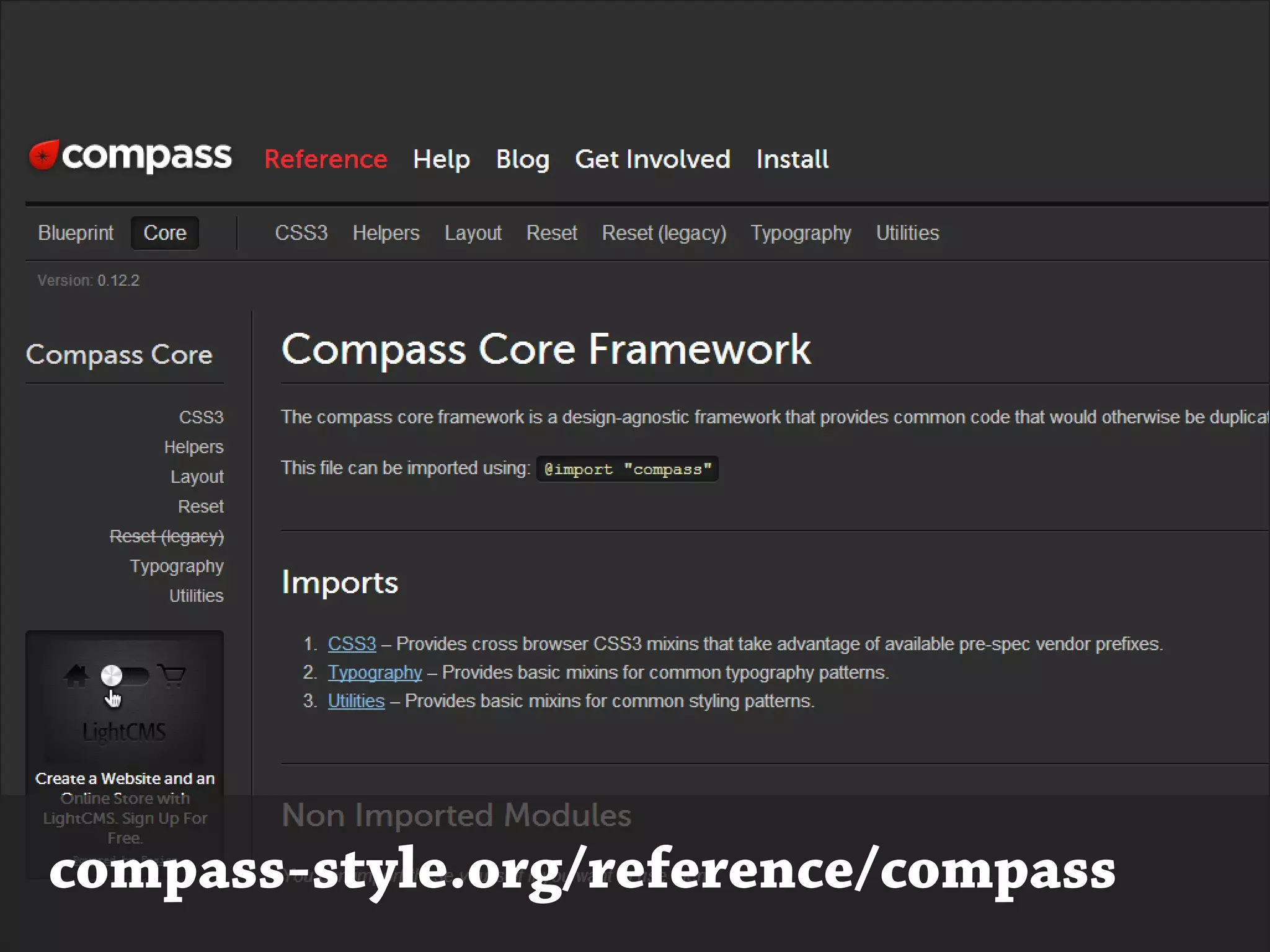1270x952 pixels.
Task: Select Typography in the left sidebar
Action: [x=177, y=566]
